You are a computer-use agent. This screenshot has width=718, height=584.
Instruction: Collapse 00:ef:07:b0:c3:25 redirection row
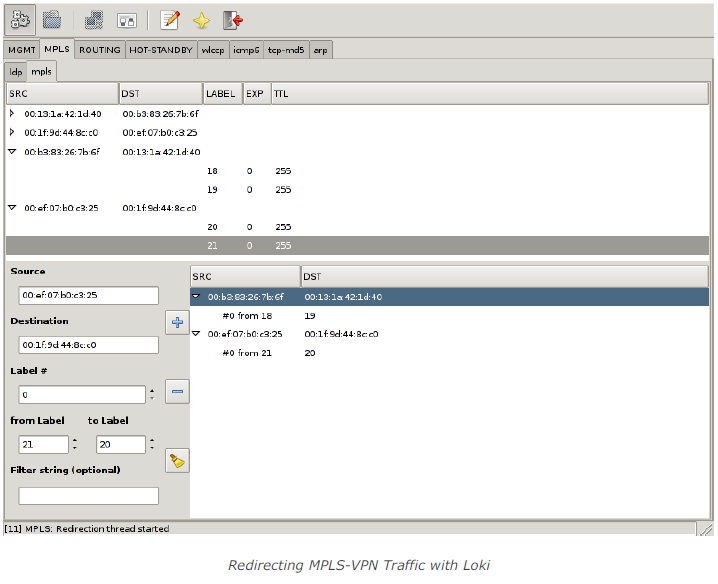pos(196,333)
